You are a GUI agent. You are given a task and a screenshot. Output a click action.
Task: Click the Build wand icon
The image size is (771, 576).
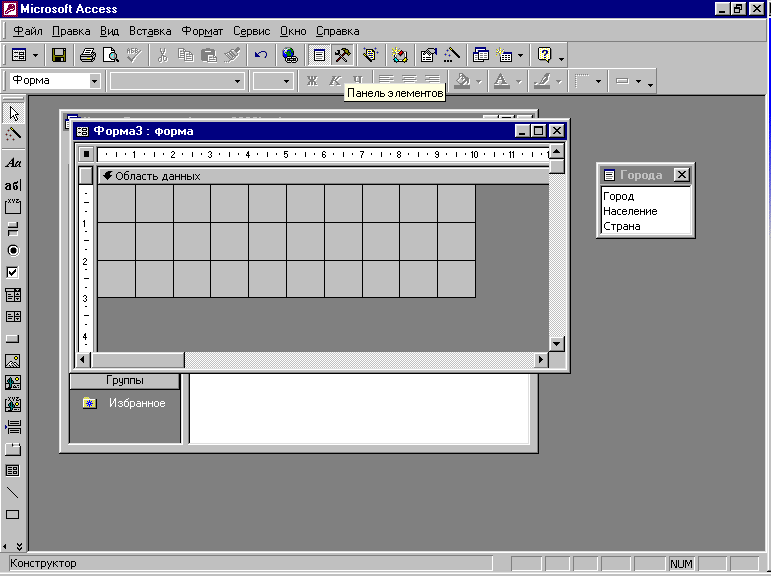pos(451,55)
